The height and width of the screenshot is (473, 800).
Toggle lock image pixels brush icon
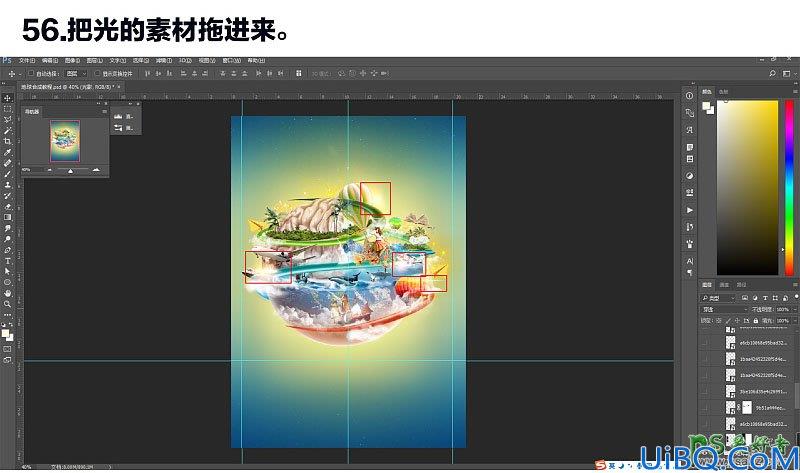point(728,320)
